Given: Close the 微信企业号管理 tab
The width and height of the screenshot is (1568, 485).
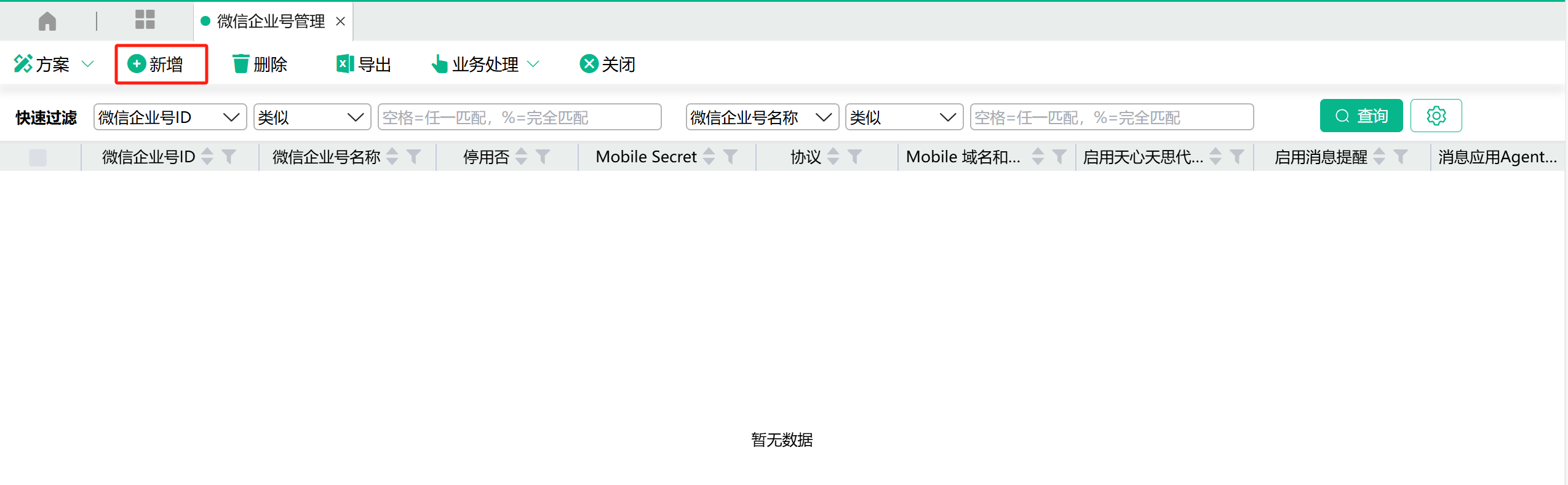Looking at the screenshot, I should pyautogui.click(x=340, y=22).
